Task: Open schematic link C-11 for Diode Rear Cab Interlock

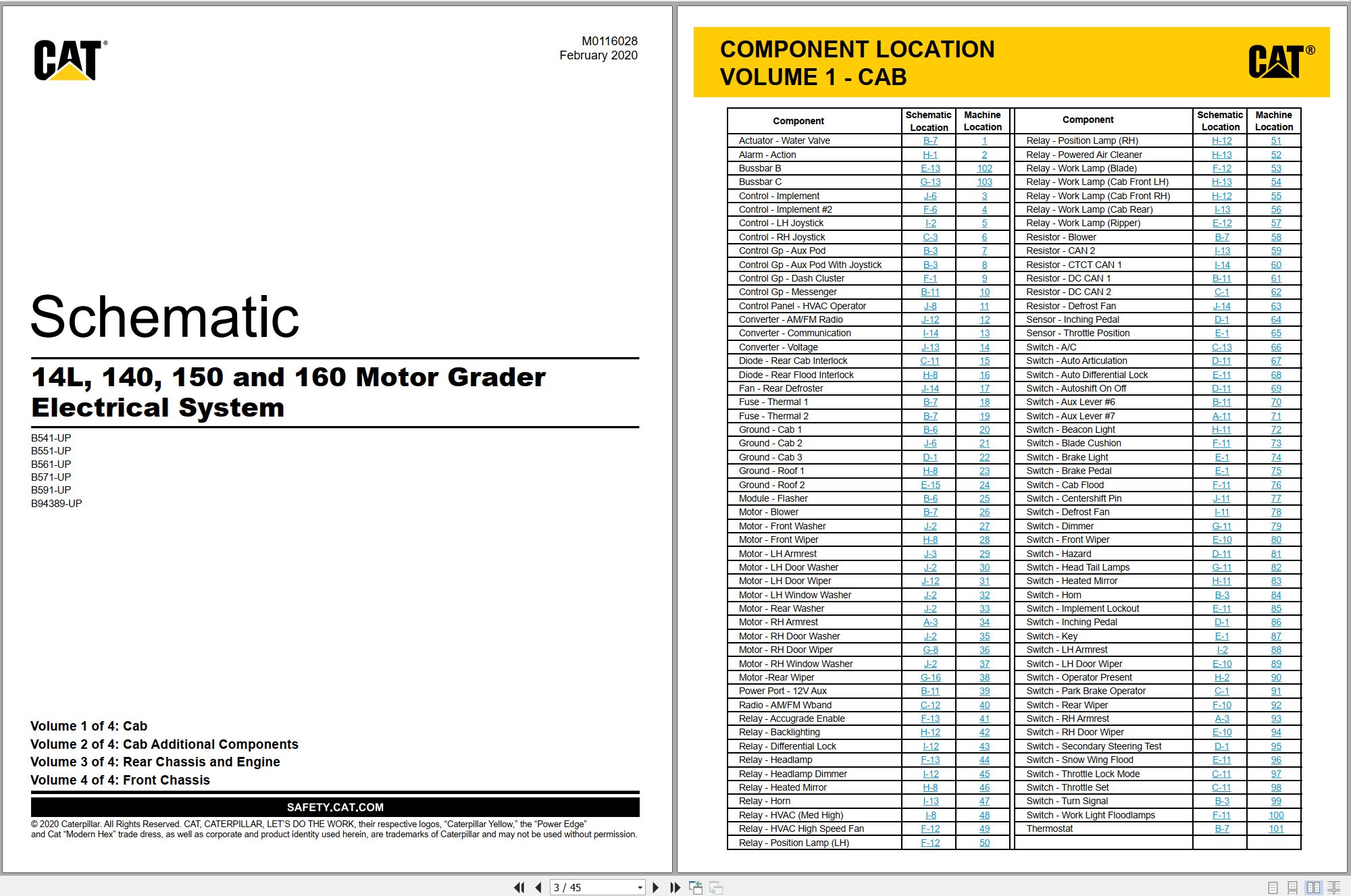Action: tap(930, 361)
